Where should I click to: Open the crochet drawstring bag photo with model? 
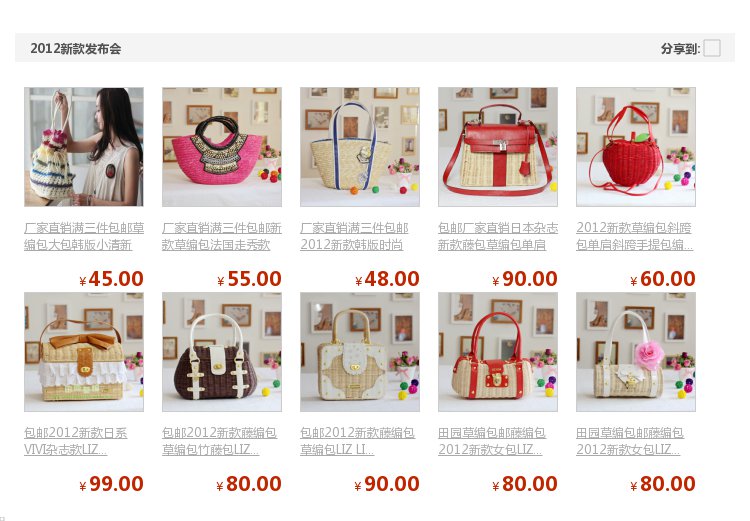pyautogui.click(x=84, y=147)
